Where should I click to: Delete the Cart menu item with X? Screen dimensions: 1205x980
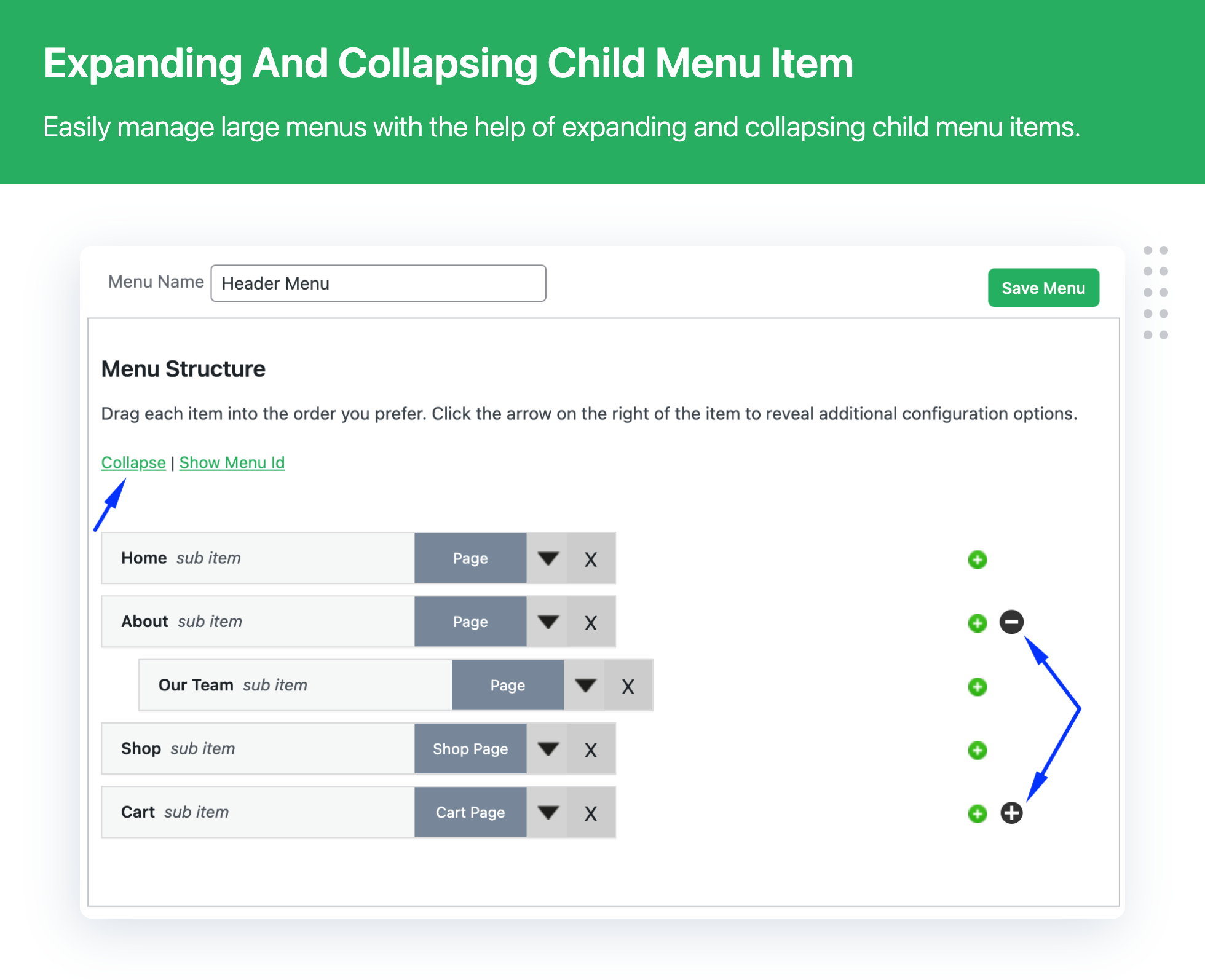tap(591, 813)
